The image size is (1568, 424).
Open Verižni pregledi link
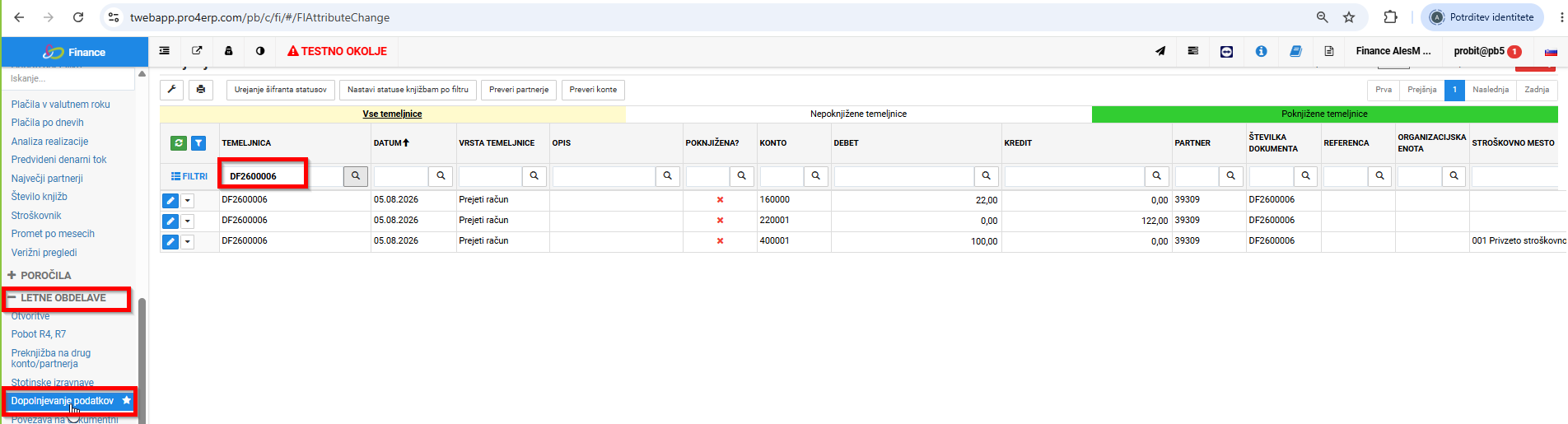(x=44, y=253)
